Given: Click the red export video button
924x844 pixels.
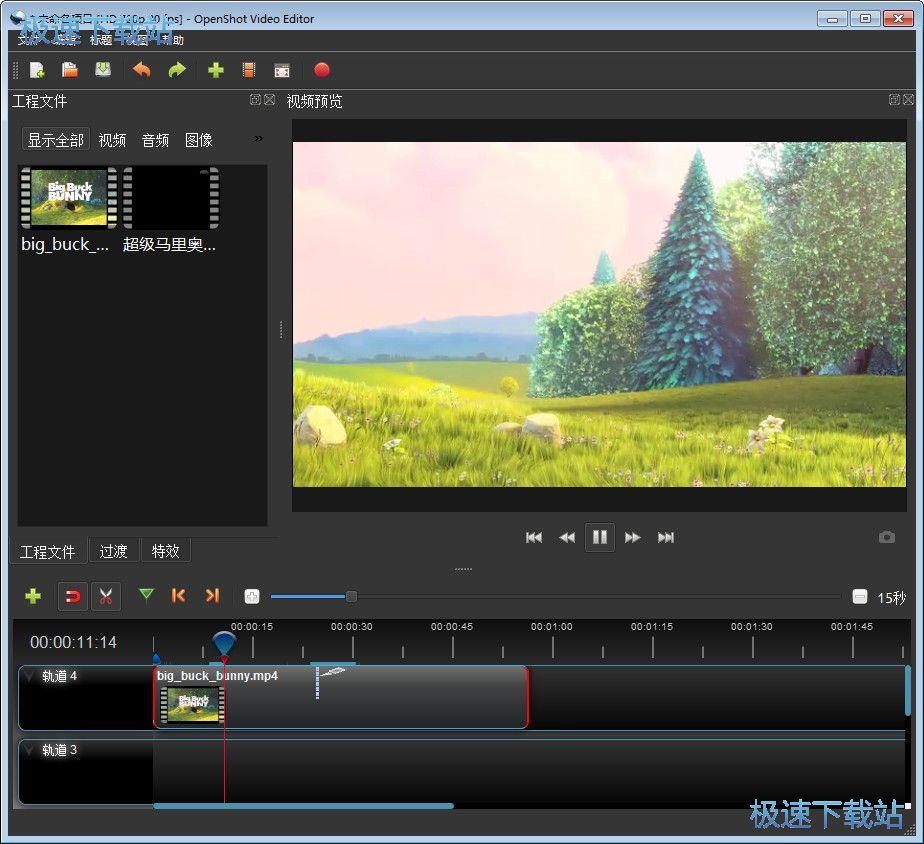Looking at the screenshot, I should pos(322,70).
